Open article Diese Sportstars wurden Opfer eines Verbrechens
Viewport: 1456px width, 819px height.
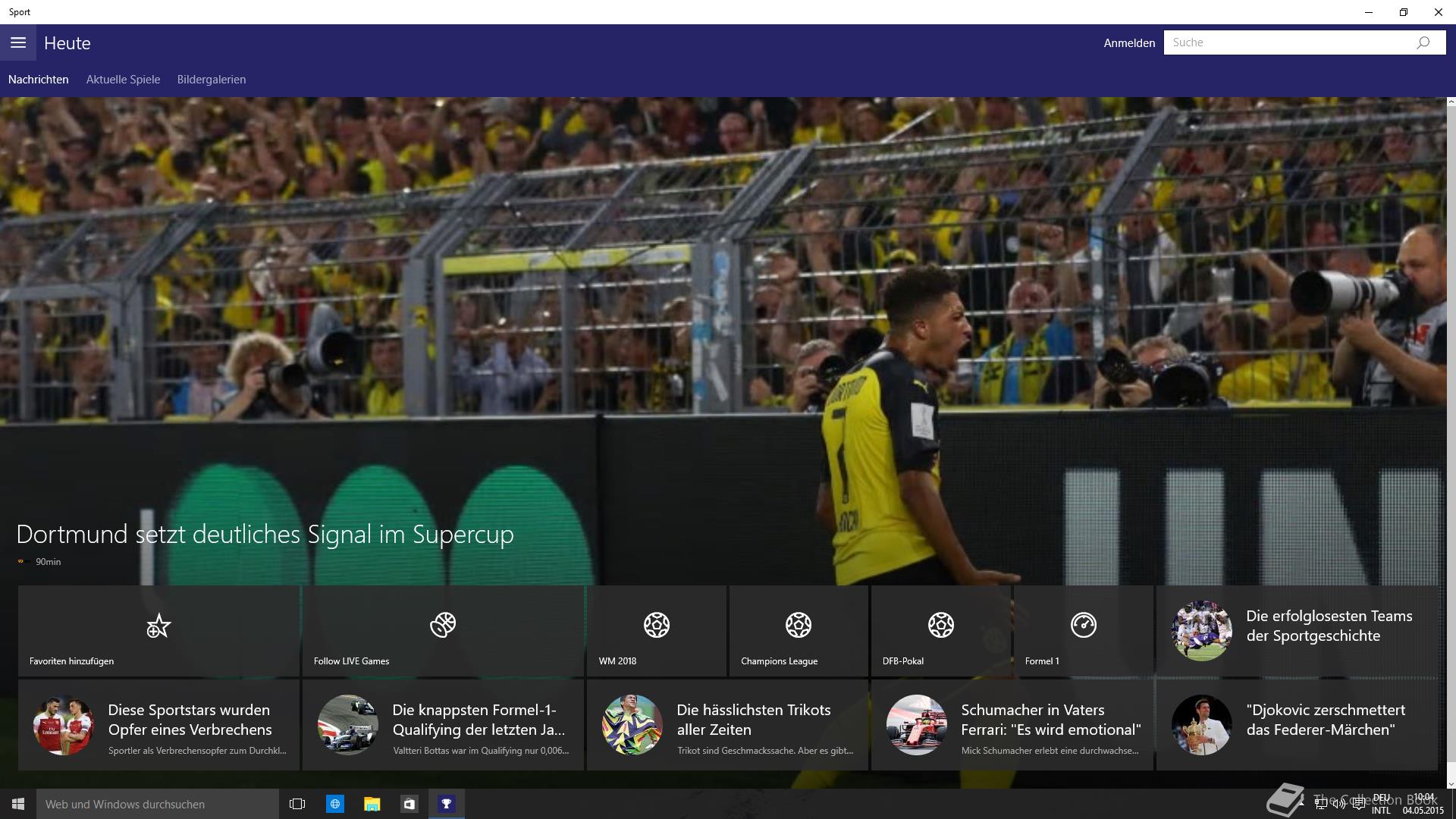point(158,725)
